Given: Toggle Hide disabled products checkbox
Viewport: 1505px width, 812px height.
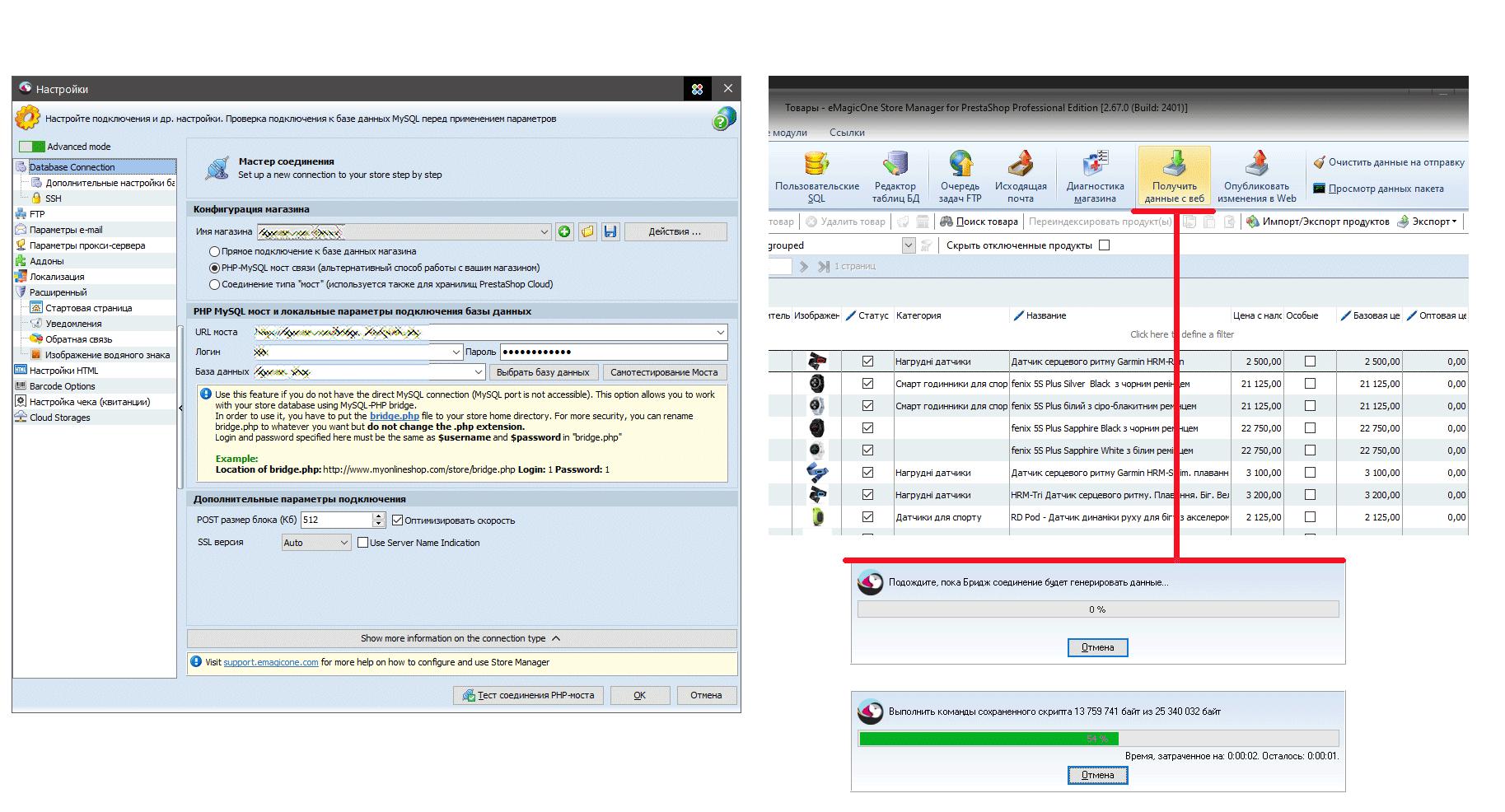Looking at the screenshot, I should point(1105,245).
